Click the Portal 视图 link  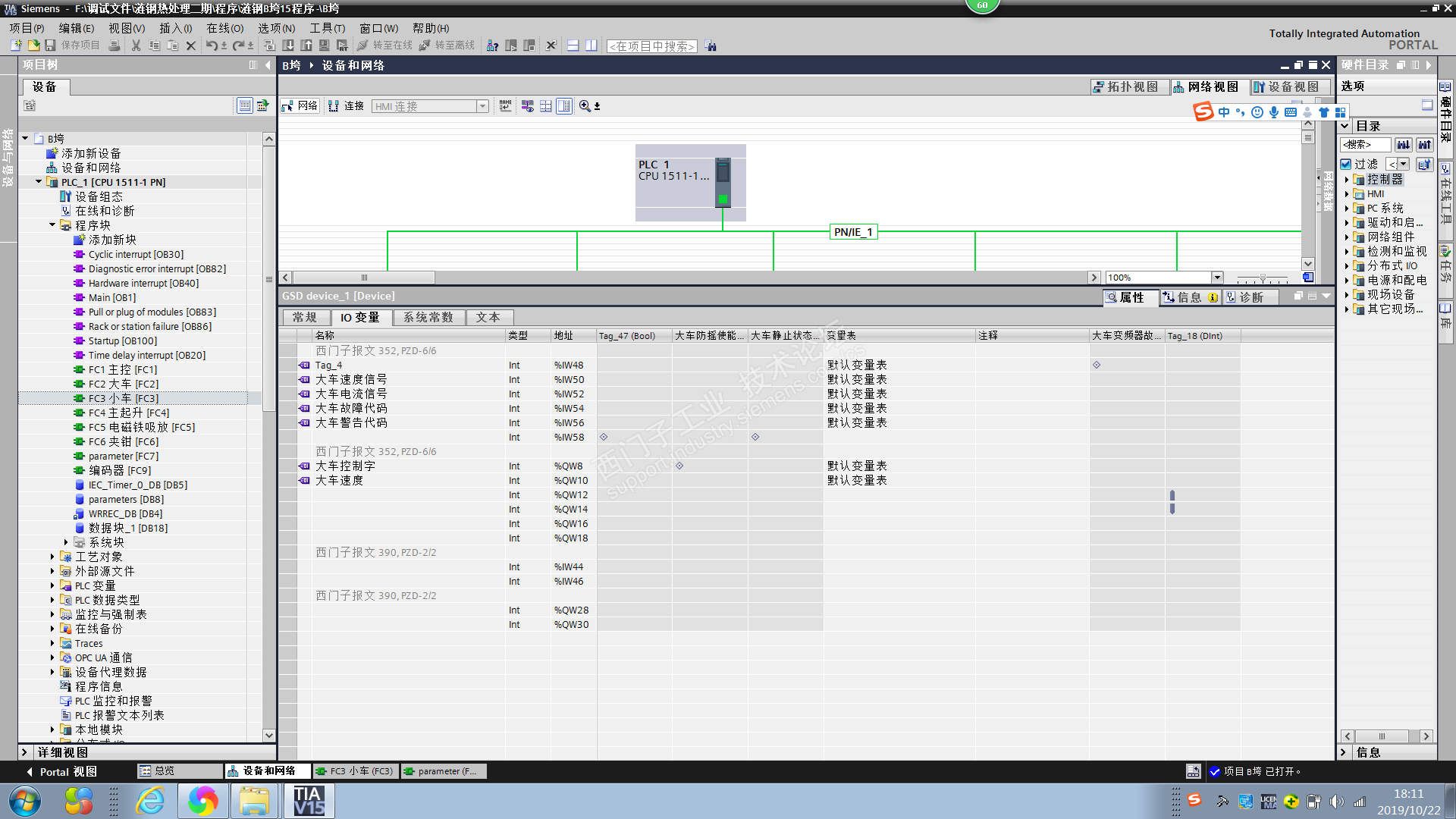(x=67, y=771)
